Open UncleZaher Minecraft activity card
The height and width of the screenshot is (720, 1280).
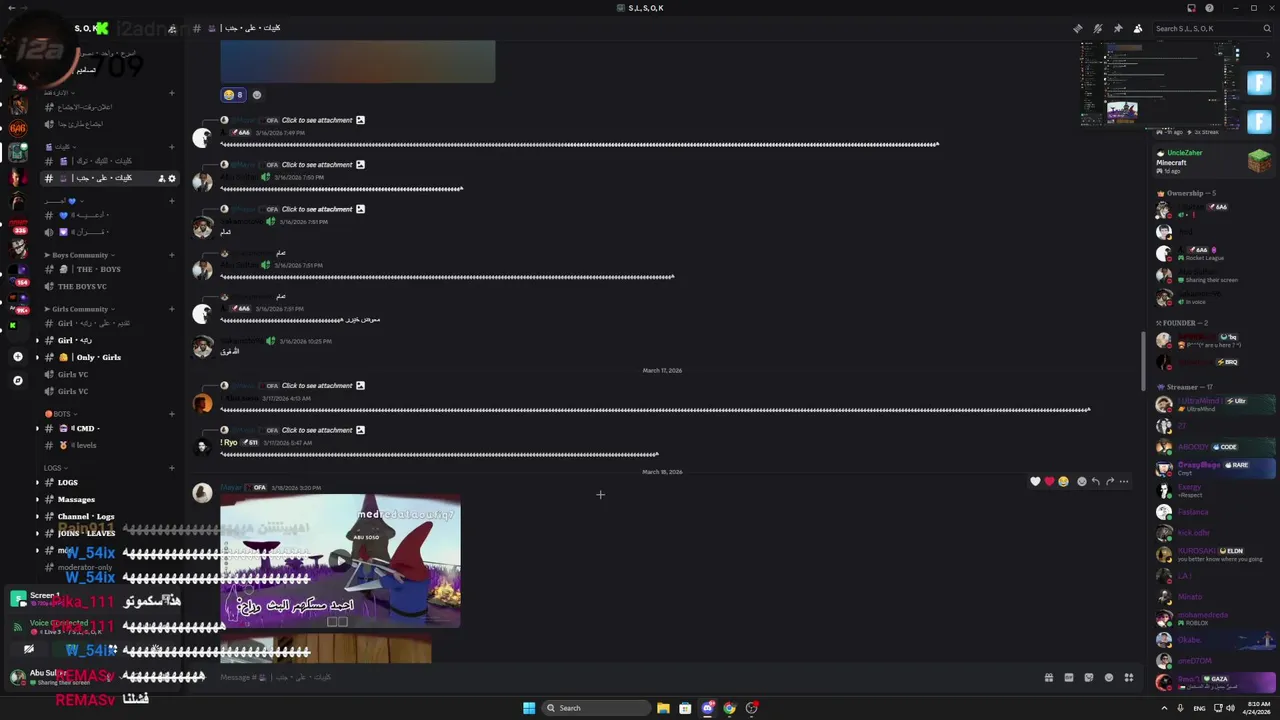pyautogui.click(x=1212, y=160)
